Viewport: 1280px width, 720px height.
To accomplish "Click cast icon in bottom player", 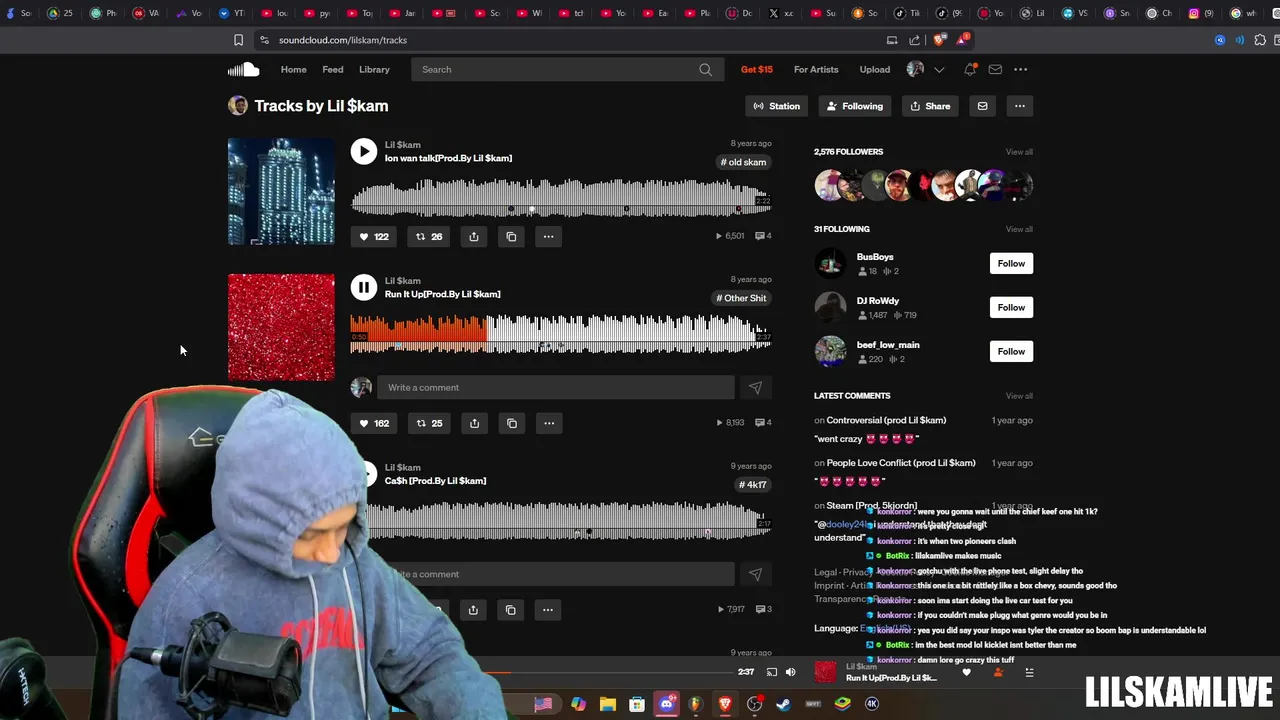I will click(x=771, y=672).
